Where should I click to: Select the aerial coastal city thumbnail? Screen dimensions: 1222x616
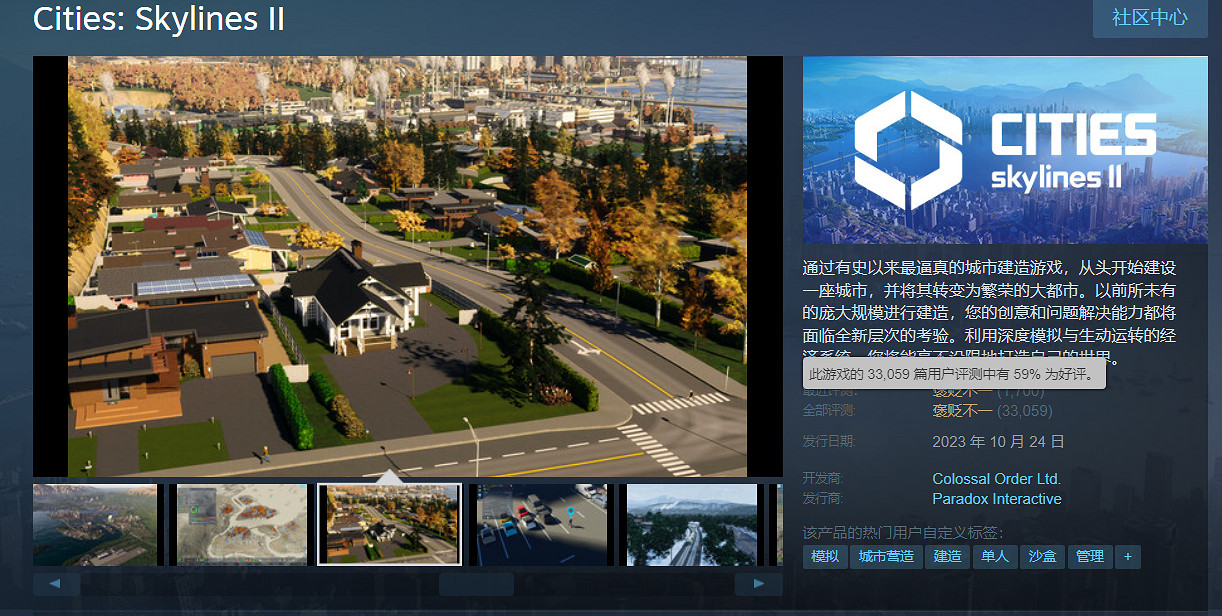95,525
